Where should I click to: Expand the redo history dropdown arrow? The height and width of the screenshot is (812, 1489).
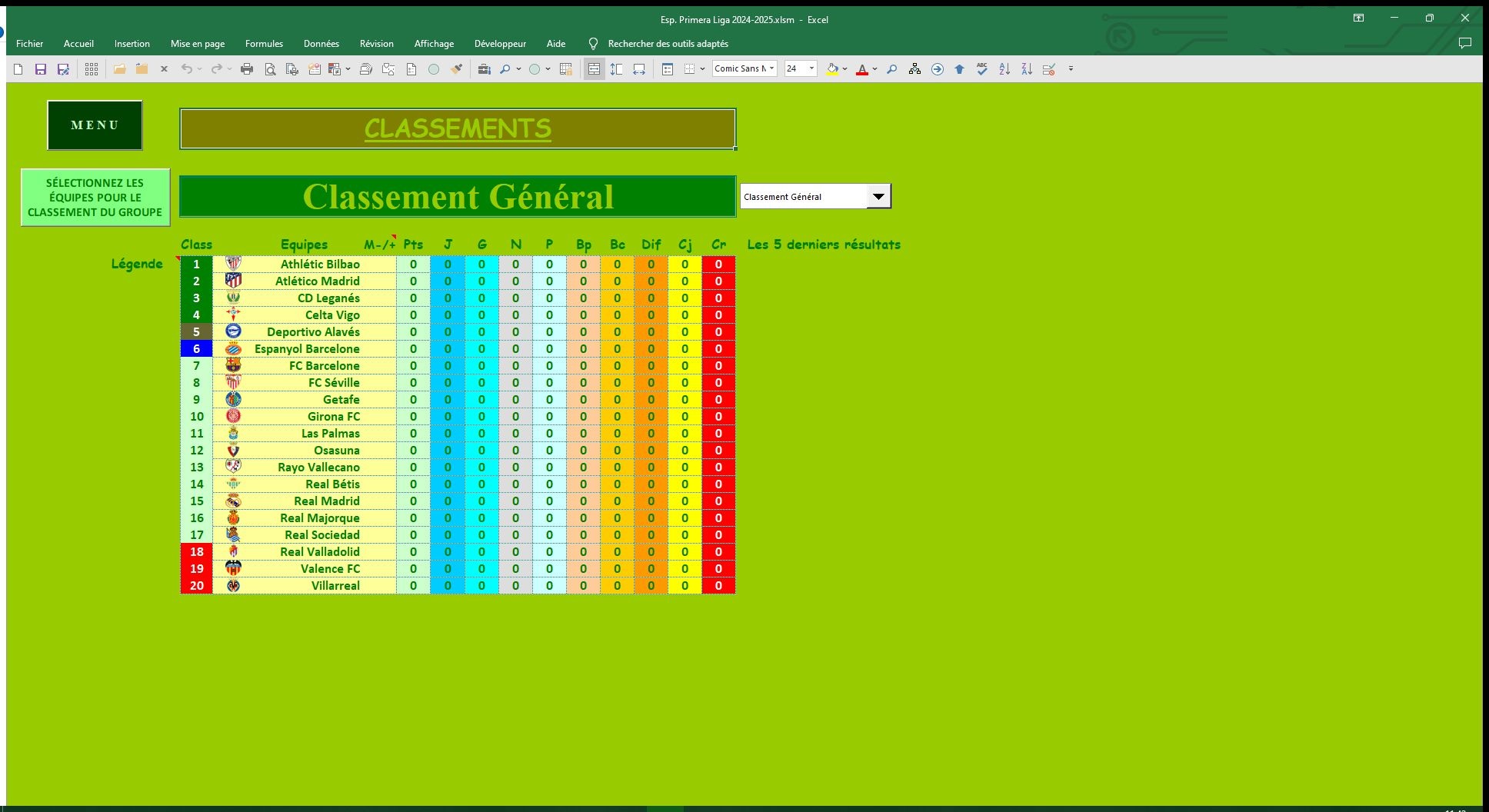pyautogui.click(x=229, y=69)
